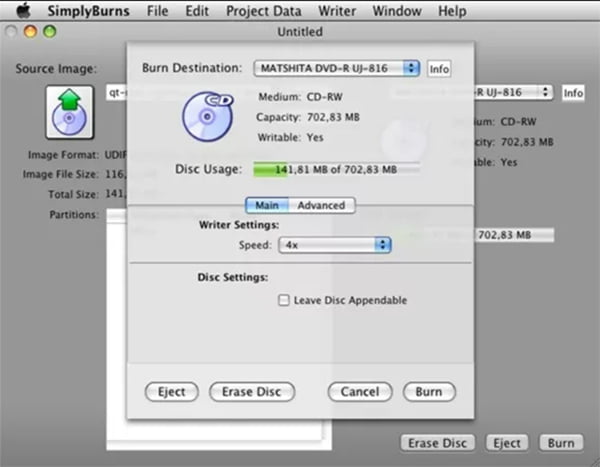Click Burn button in main window
This screenshot has width=600, height=467.
(x=561, y=443)
